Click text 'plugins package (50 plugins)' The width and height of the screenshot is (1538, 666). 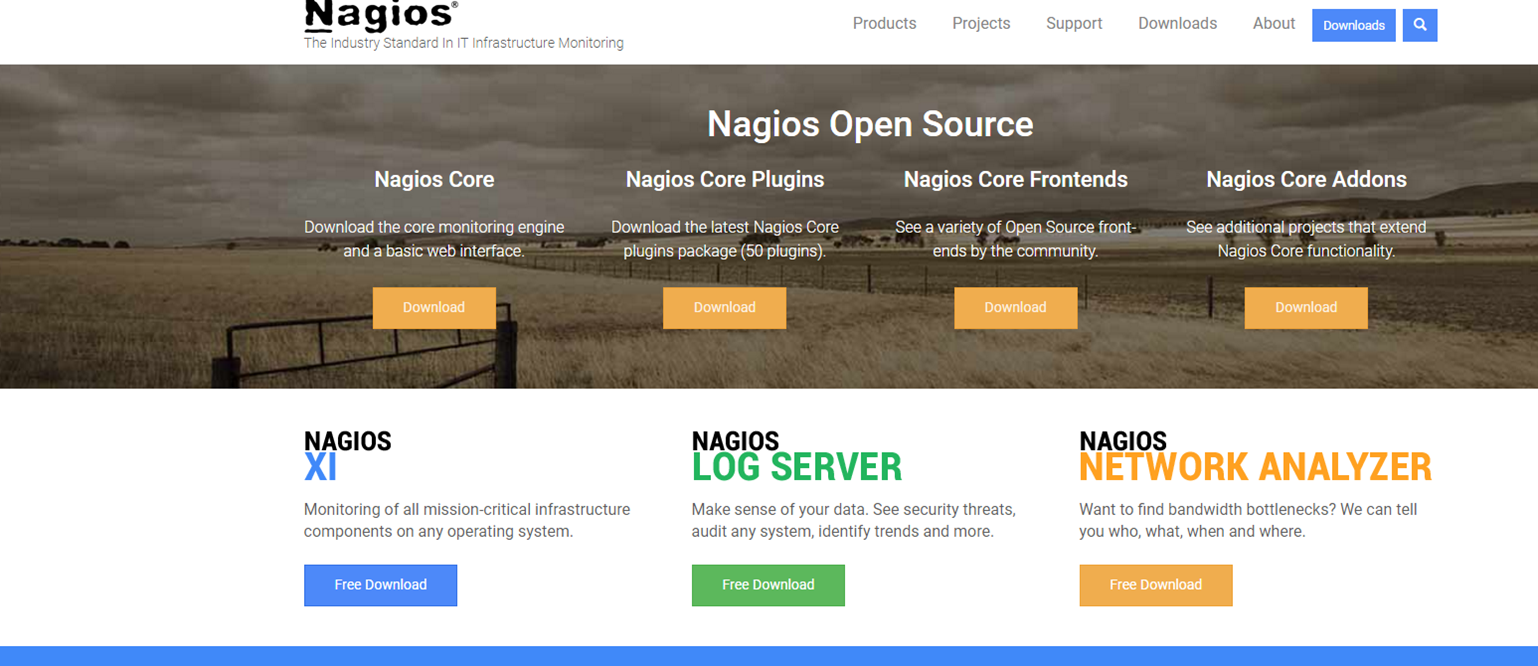pos(725,251)
